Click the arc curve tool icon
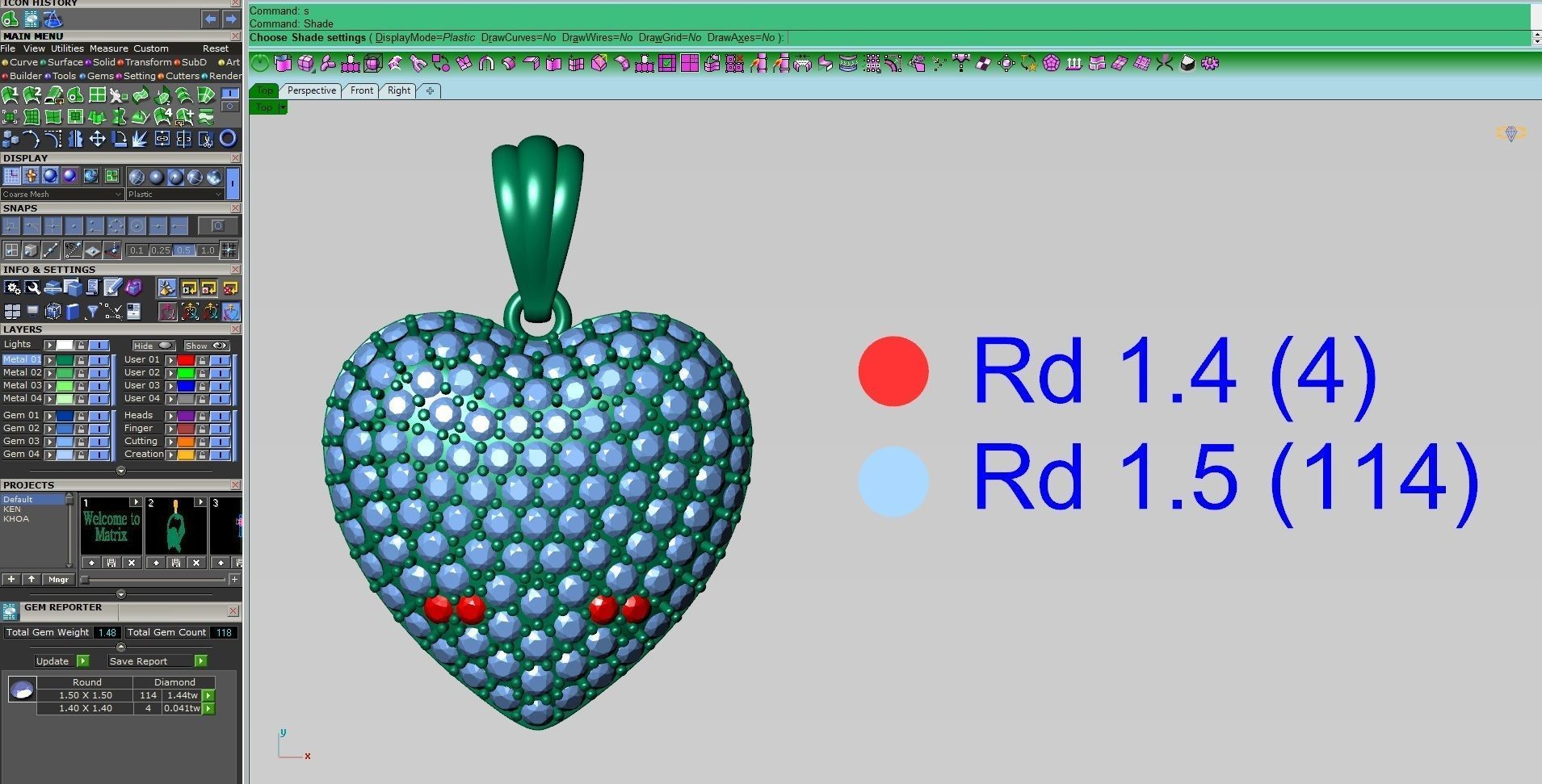The width and height of the screenshot is (1542, 784). 32,139
